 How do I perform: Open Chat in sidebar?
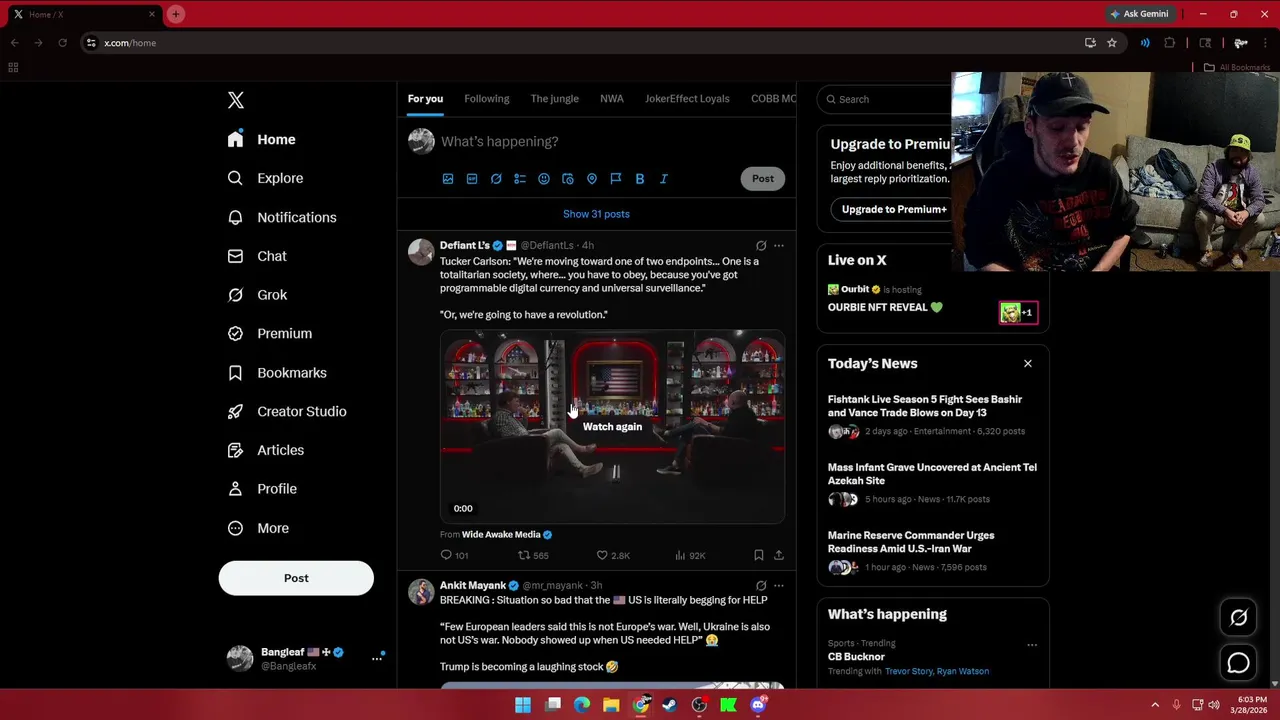tap(258, 256)
